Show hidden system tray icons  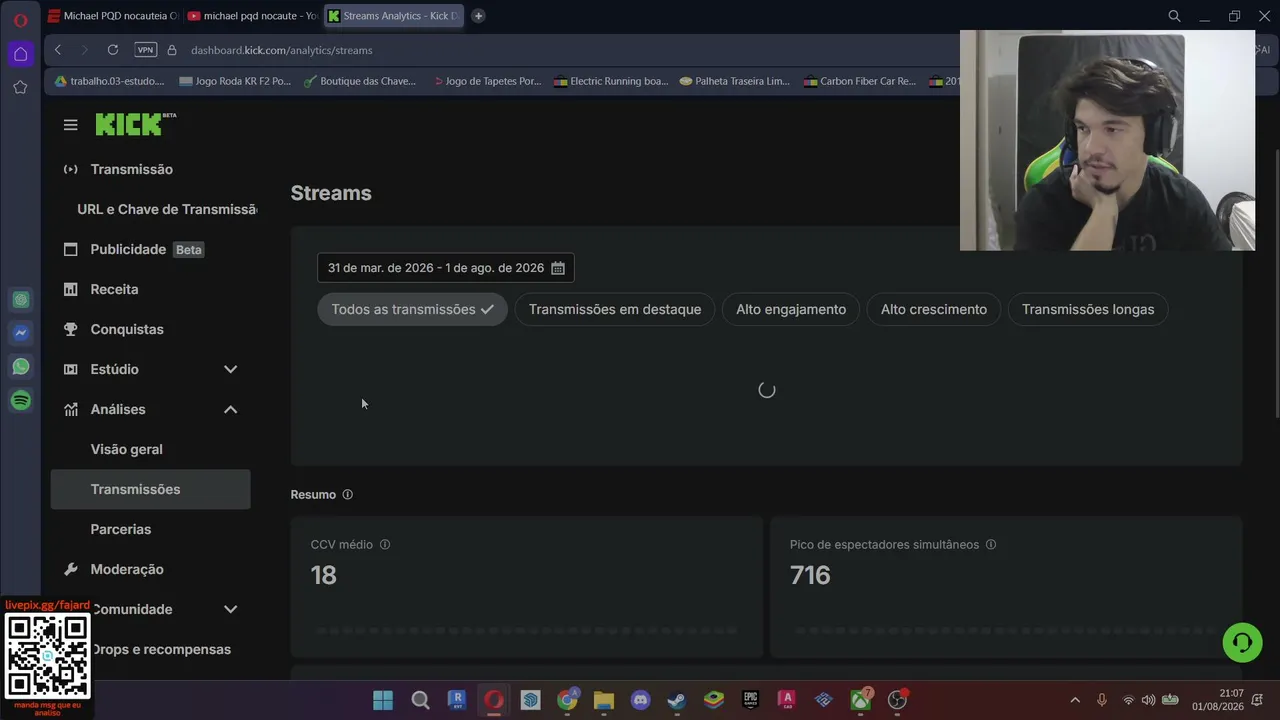click(x=1075, y=700)
